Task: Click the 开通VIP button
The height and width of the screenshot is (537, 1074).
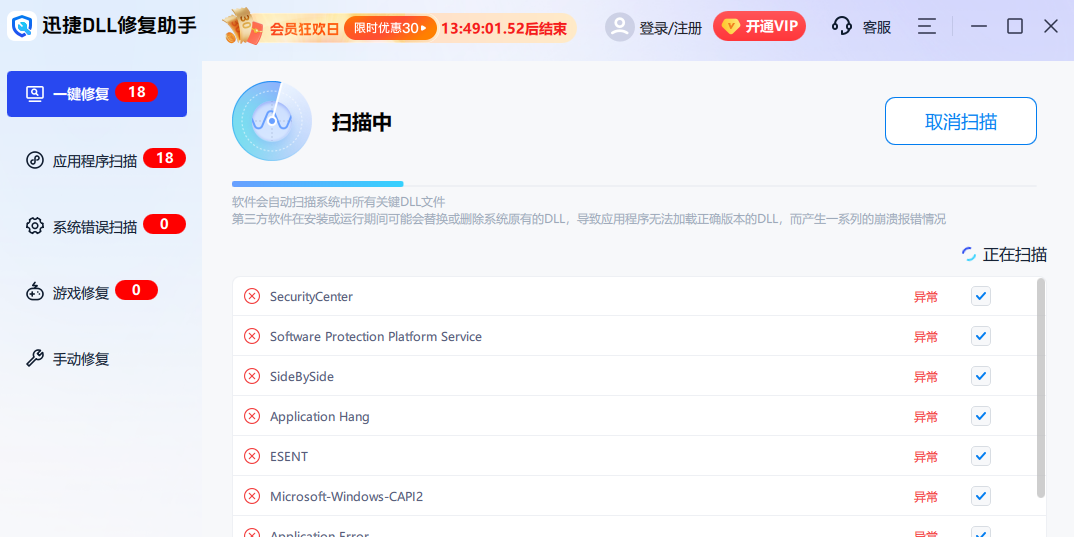Action: click(760, 27)
